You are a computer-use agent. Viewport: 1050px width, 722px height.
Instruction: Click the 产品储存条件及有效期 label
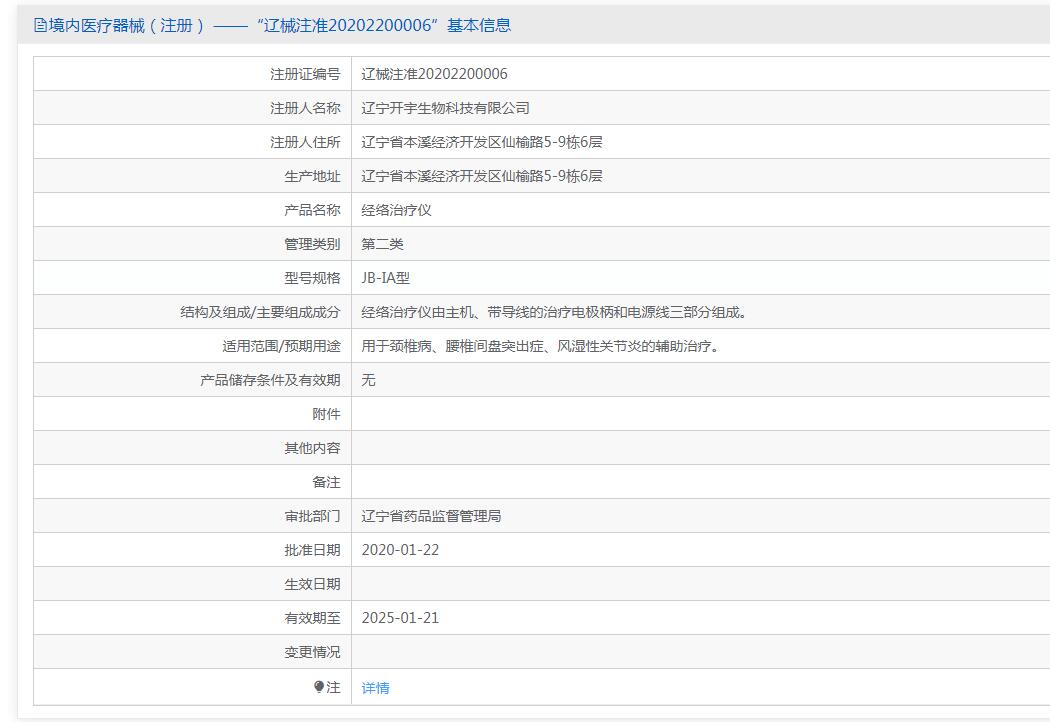271,380
